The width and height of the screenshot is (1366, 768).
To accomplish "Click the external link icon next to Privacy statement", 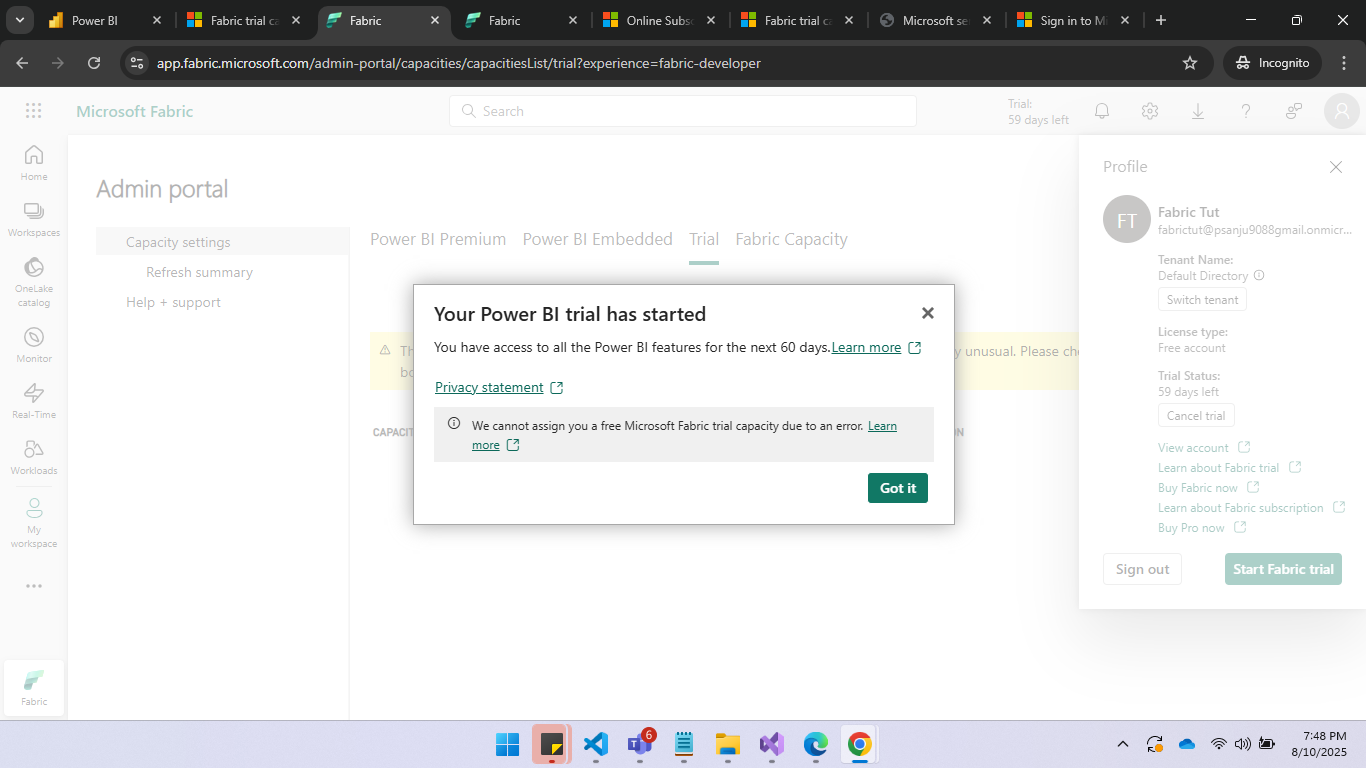I will point(557,387).
